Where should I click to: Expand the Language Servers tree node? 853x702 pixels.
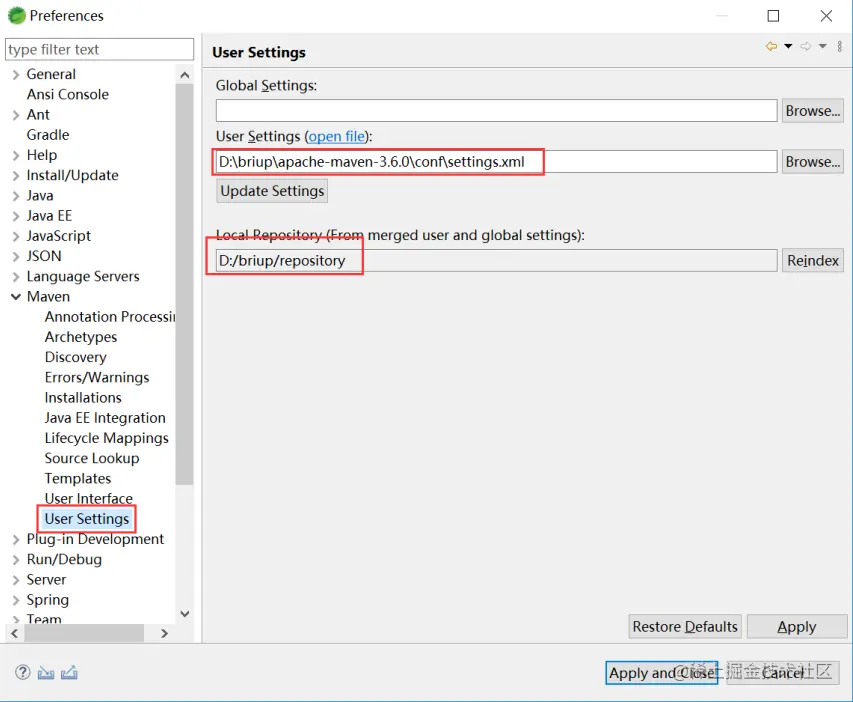tap(16, 277)
